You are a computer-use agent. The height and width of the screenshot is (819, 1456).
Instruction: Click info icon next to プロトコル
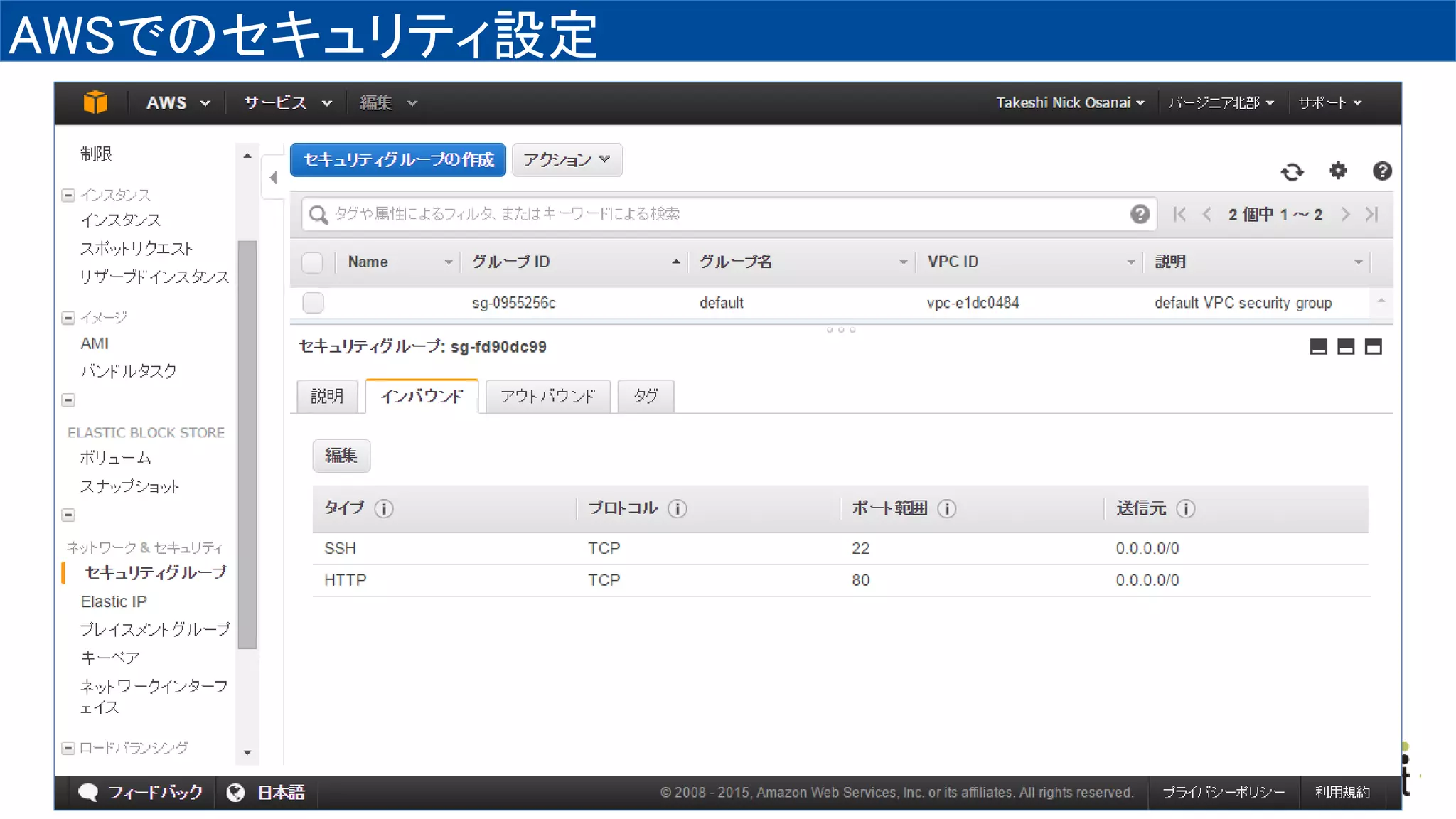[678, 509]
